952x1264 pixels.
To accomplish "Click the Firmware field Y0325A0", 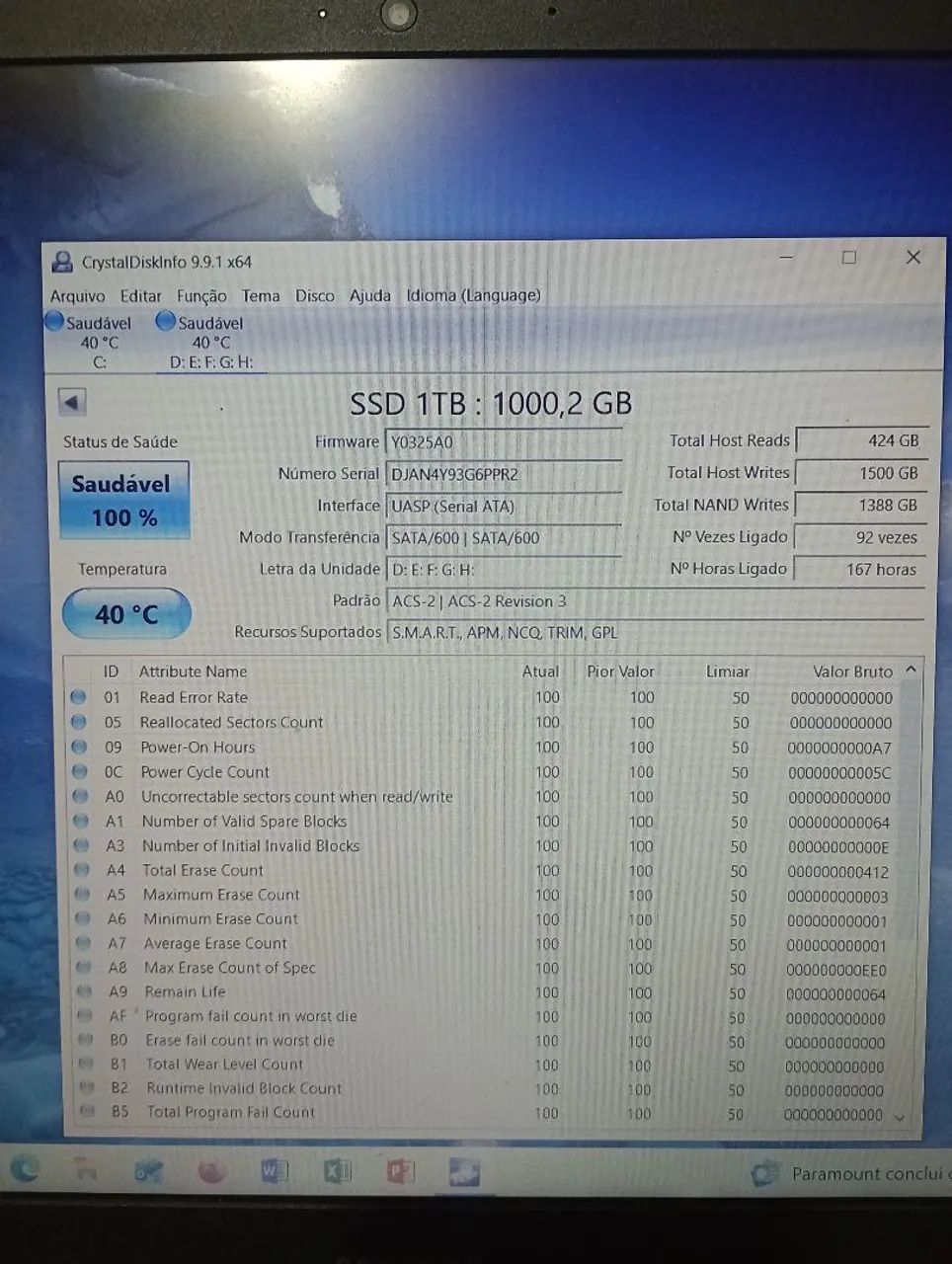I will pyautogui.click(x=504, y=442).
